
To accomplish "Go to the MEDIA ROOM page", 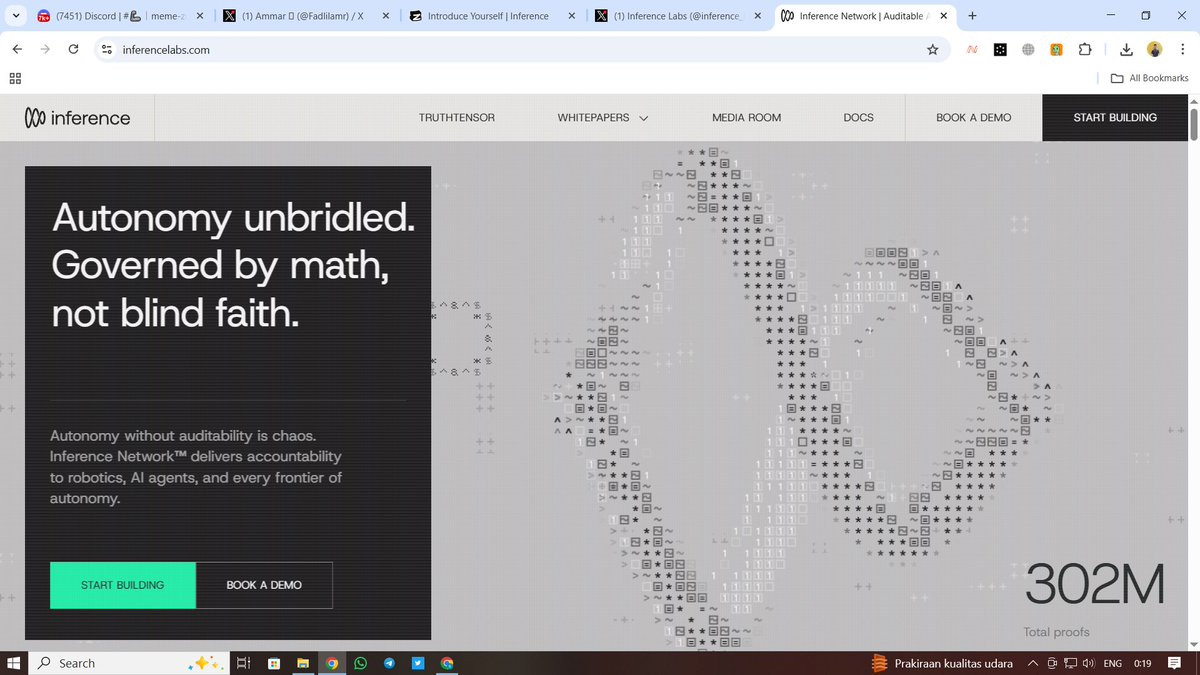I will click(x=747, y=118).
